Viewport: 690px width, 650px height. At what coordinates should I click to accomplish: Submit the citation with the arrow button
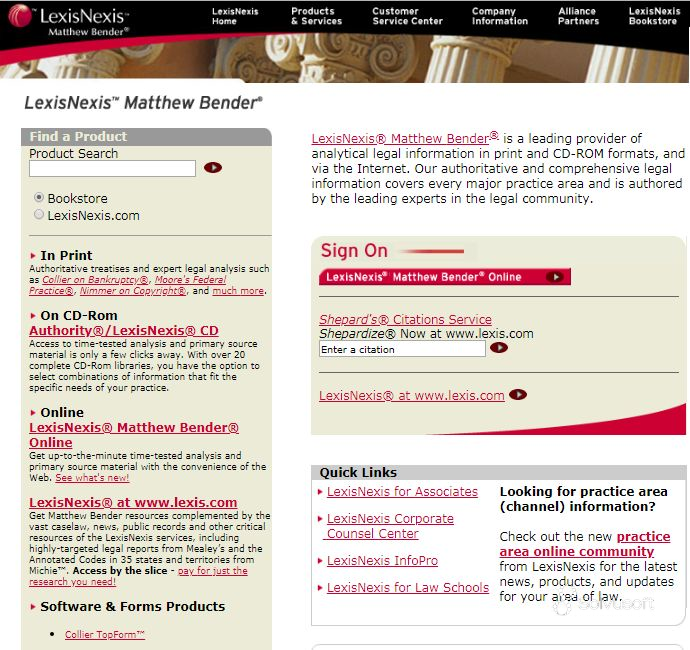point(499,348)
